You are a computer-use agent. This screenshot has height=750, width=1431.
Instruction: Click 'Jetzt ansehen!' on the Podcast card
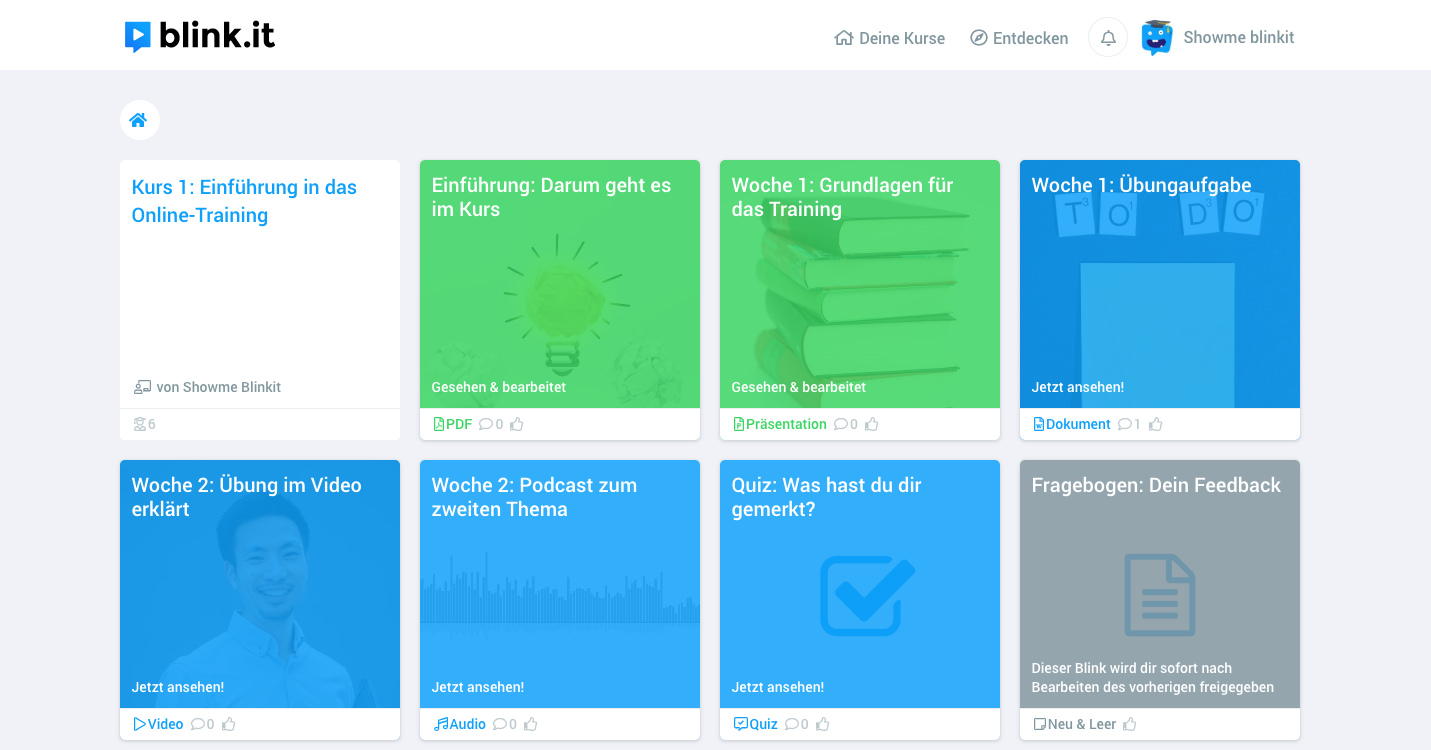(x=477, y=687)
